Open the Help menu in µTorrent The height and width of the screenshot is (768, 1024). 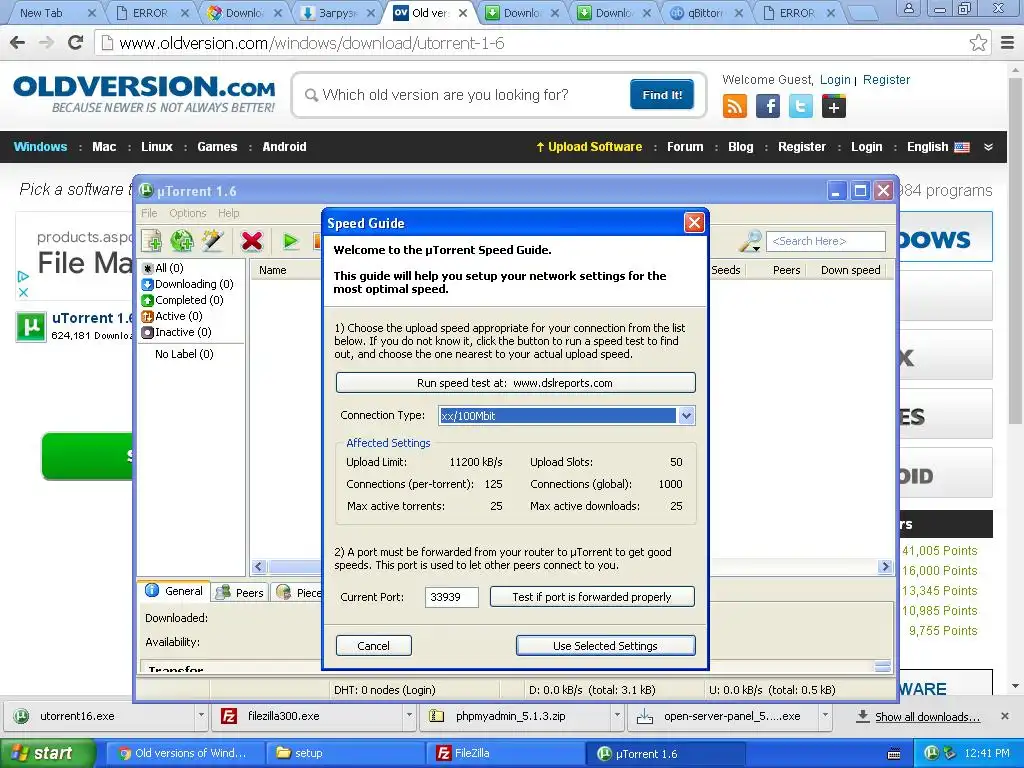coord(229,213)
